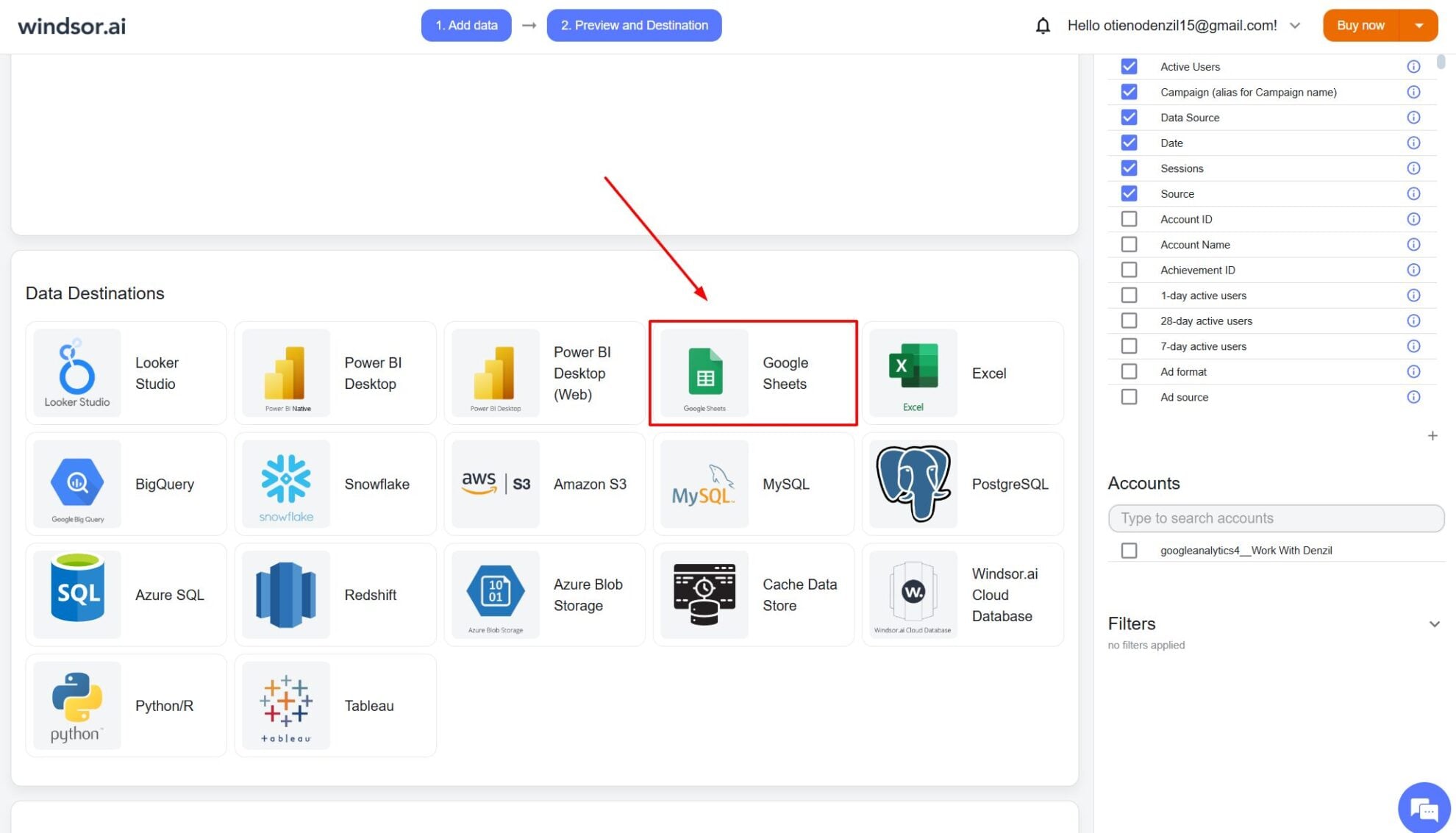
Task: Uncheck the Sessions field
Action: (1129, 168)
